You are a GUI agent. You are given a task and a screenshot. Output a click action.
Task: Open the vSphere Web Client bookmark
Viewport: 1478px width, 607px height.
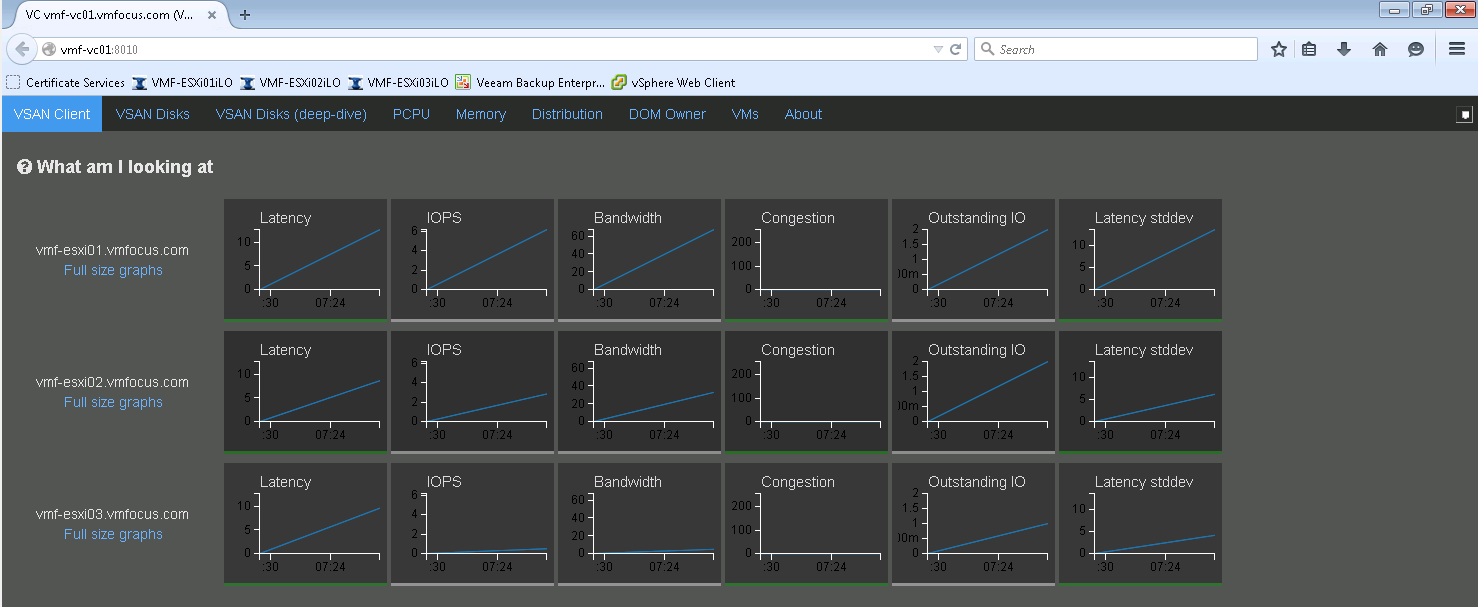click(672, 83)
